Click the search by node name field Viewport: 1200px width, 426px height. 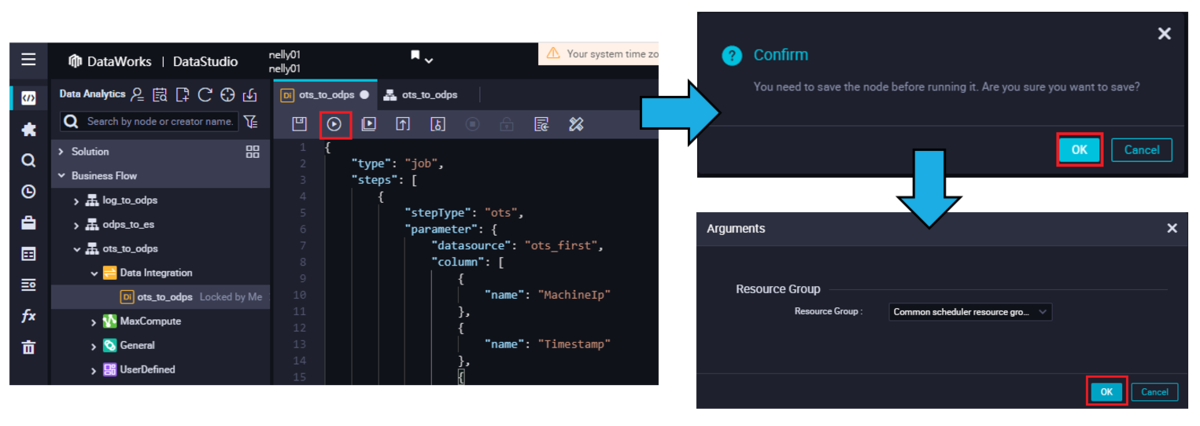(148, 122)
